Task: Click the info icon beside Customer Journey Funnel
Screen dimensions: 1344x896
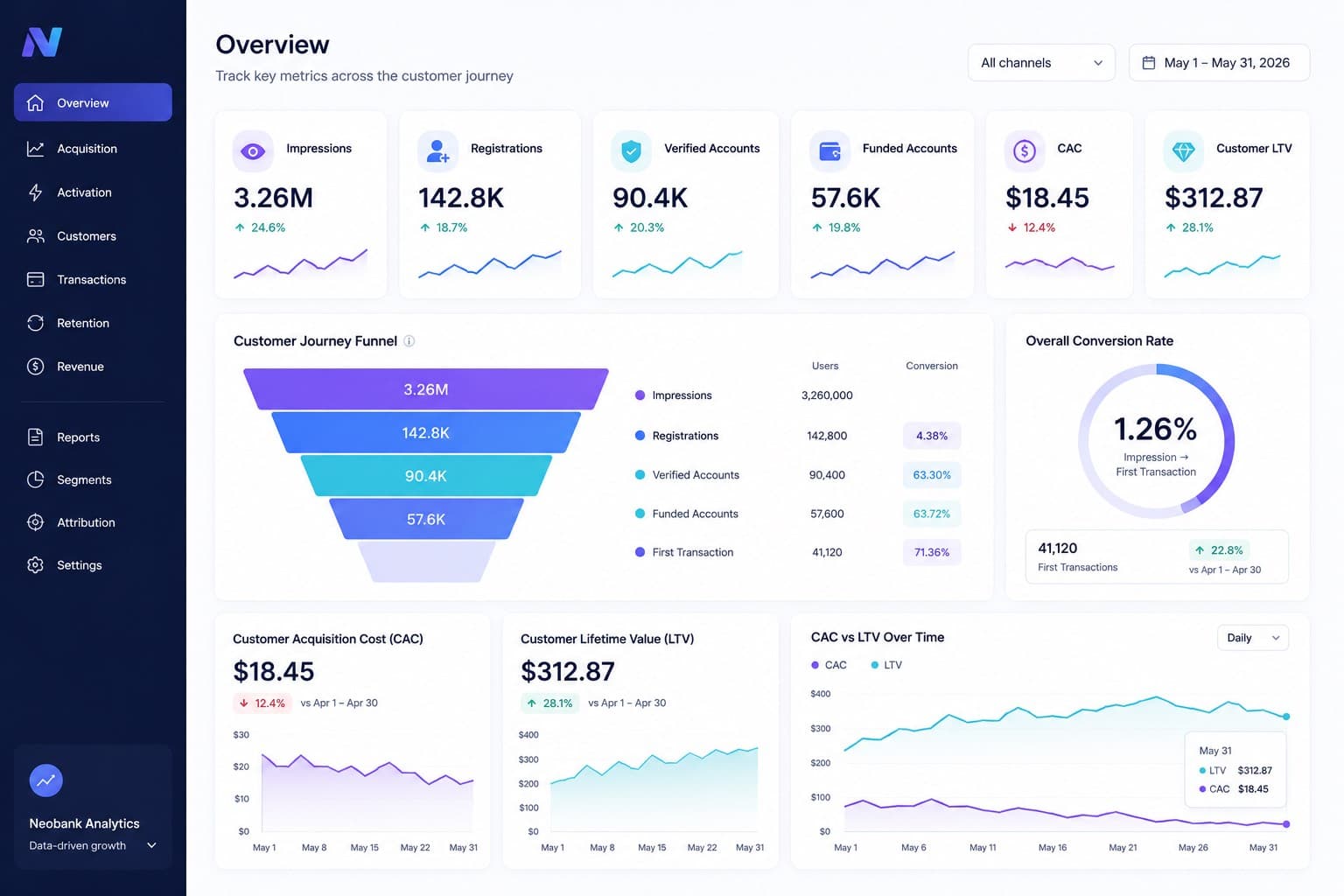Action: (409, 341)
